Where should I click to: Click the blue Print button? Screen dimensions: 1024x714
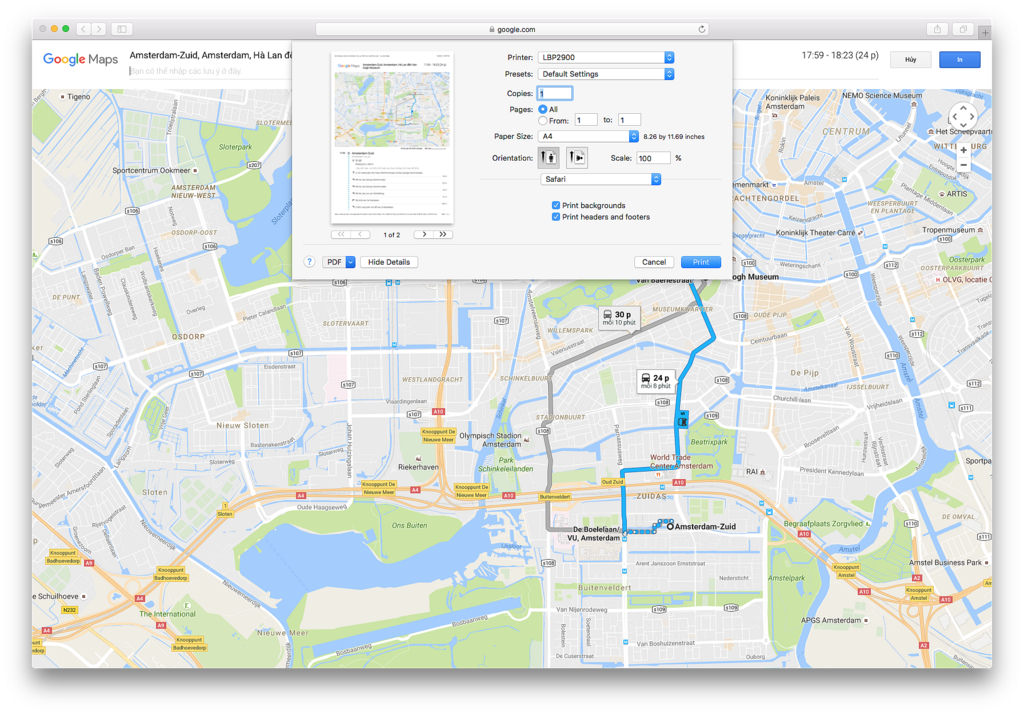701,262
